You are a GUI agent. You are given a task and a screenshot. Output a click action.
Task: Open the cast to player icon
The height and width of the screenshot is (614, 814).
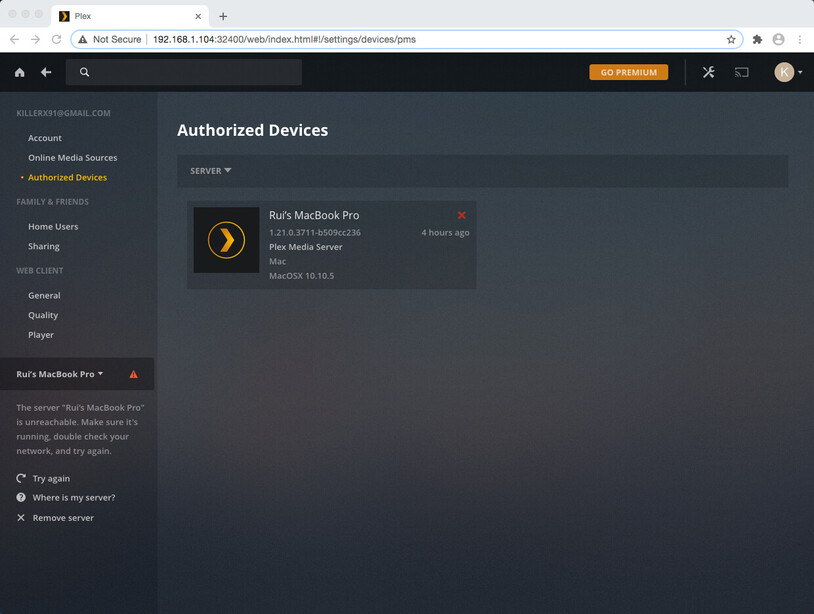pos(741,72)
